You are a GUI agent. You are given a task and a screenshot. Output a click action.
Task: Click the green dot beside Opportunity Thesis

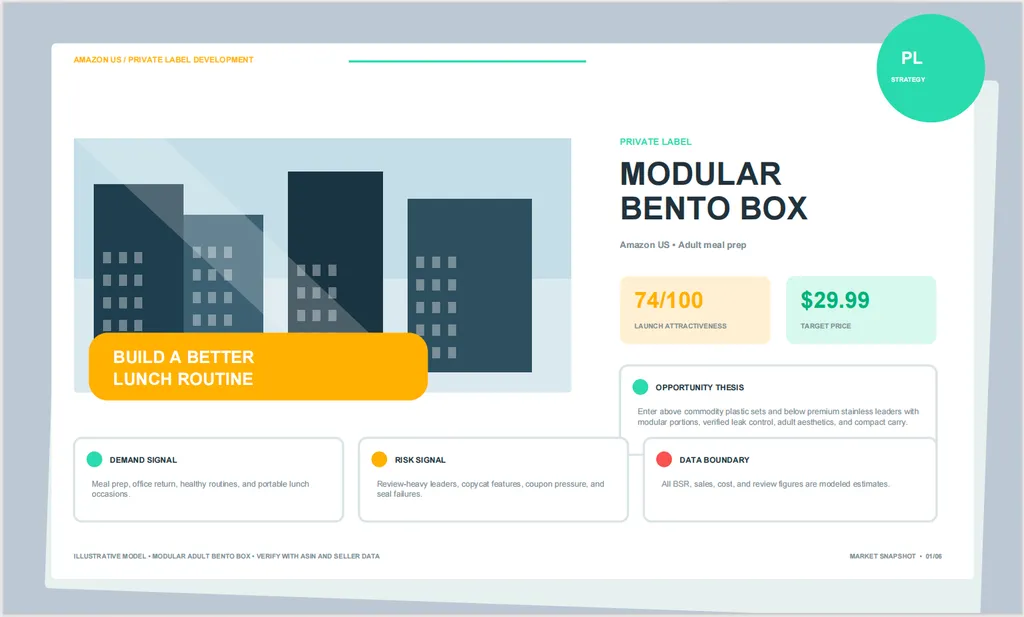coord(640,387)
